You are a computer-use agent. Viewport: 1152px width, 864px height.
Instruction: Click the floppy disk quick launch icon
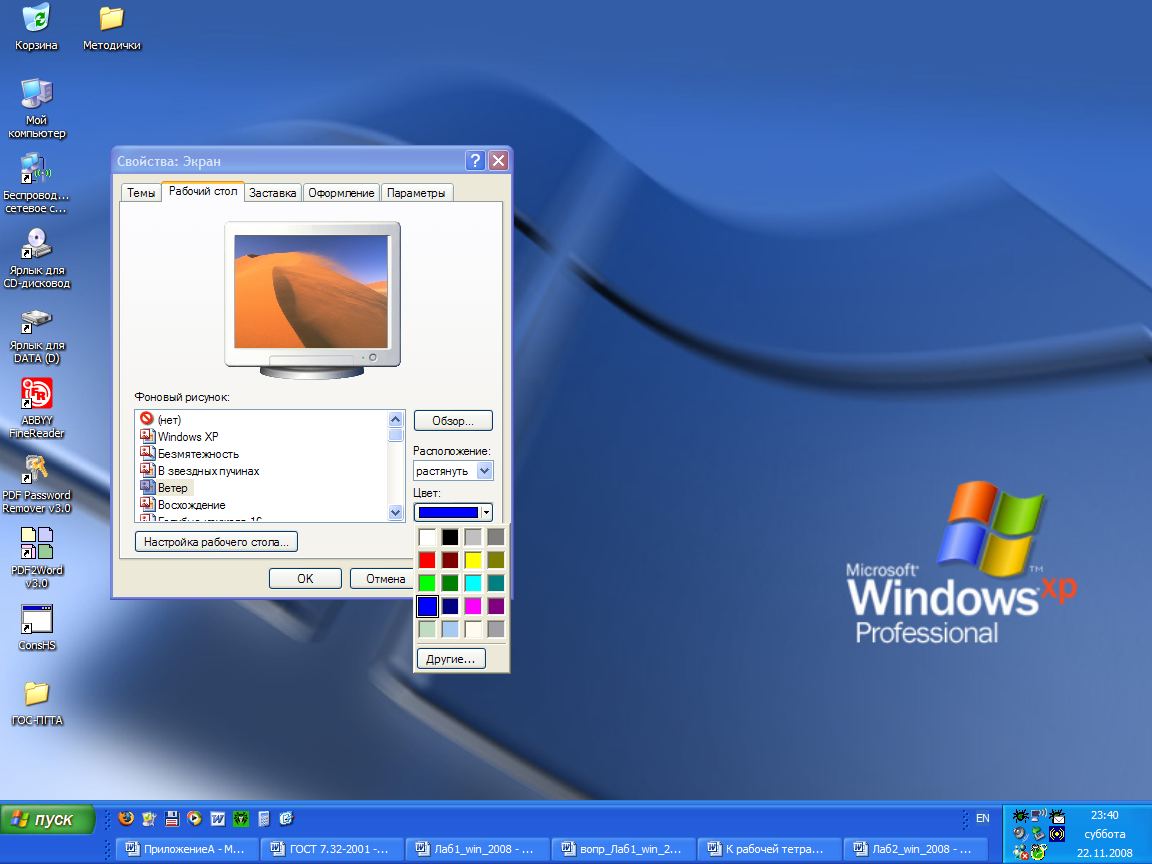click(172, 818)
